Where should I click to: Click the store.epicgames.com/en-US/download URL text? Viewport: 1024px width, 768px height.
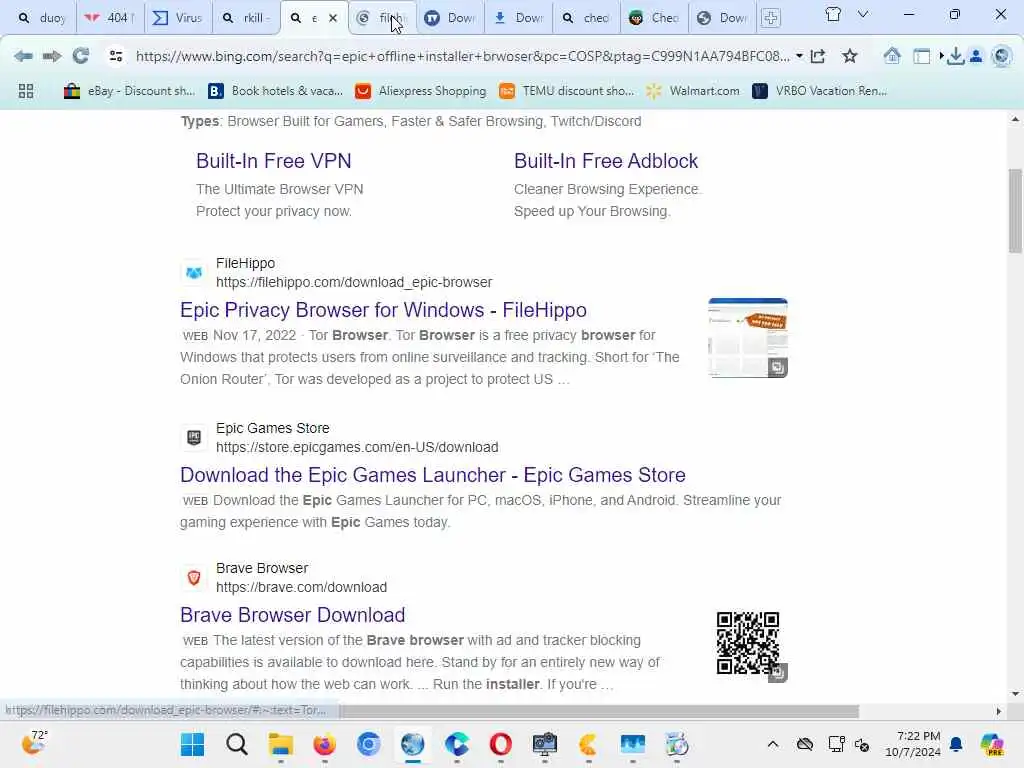(357, 447)
